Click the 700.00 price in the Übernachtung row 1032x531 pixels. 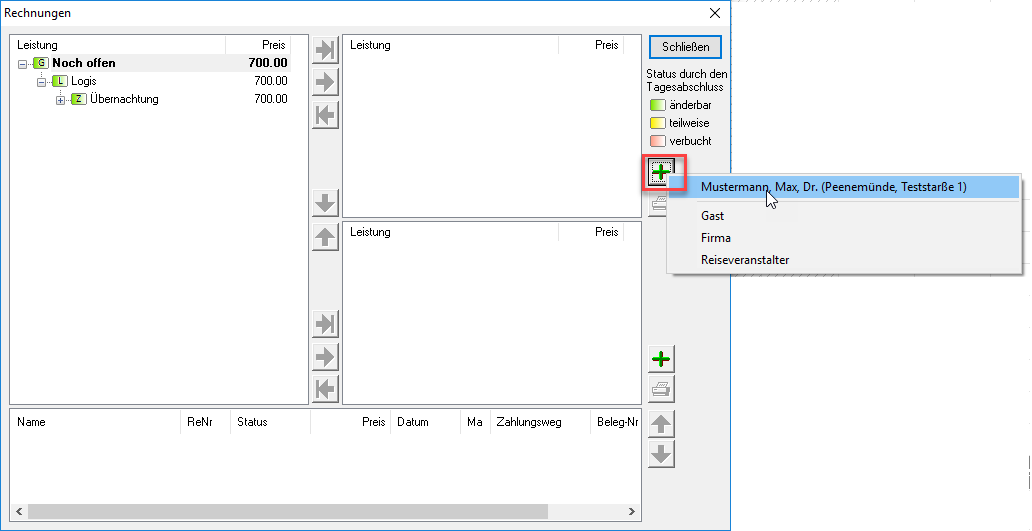pos(271,99)
